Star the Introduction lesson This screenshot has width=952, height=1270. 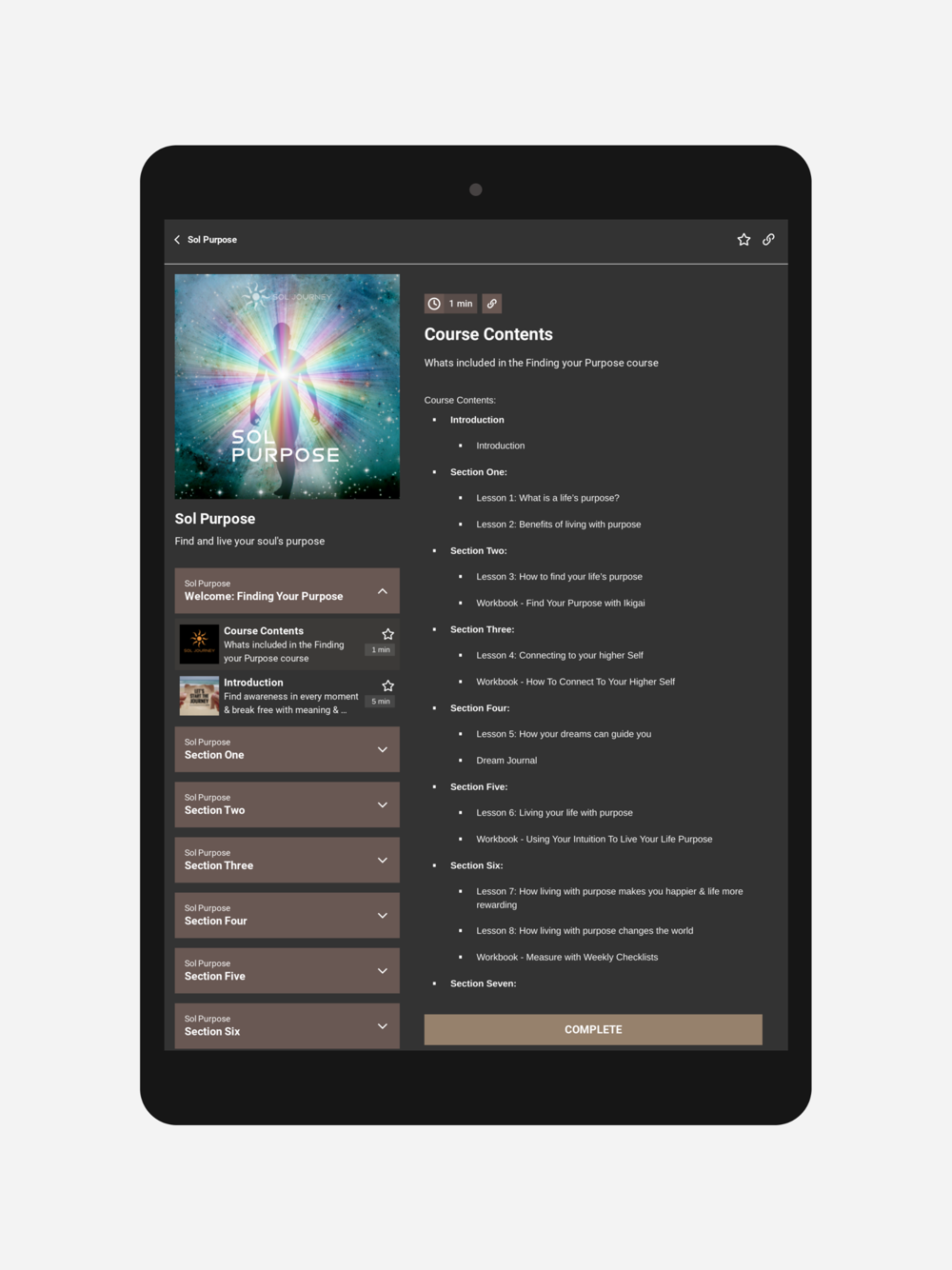(387, 685)
